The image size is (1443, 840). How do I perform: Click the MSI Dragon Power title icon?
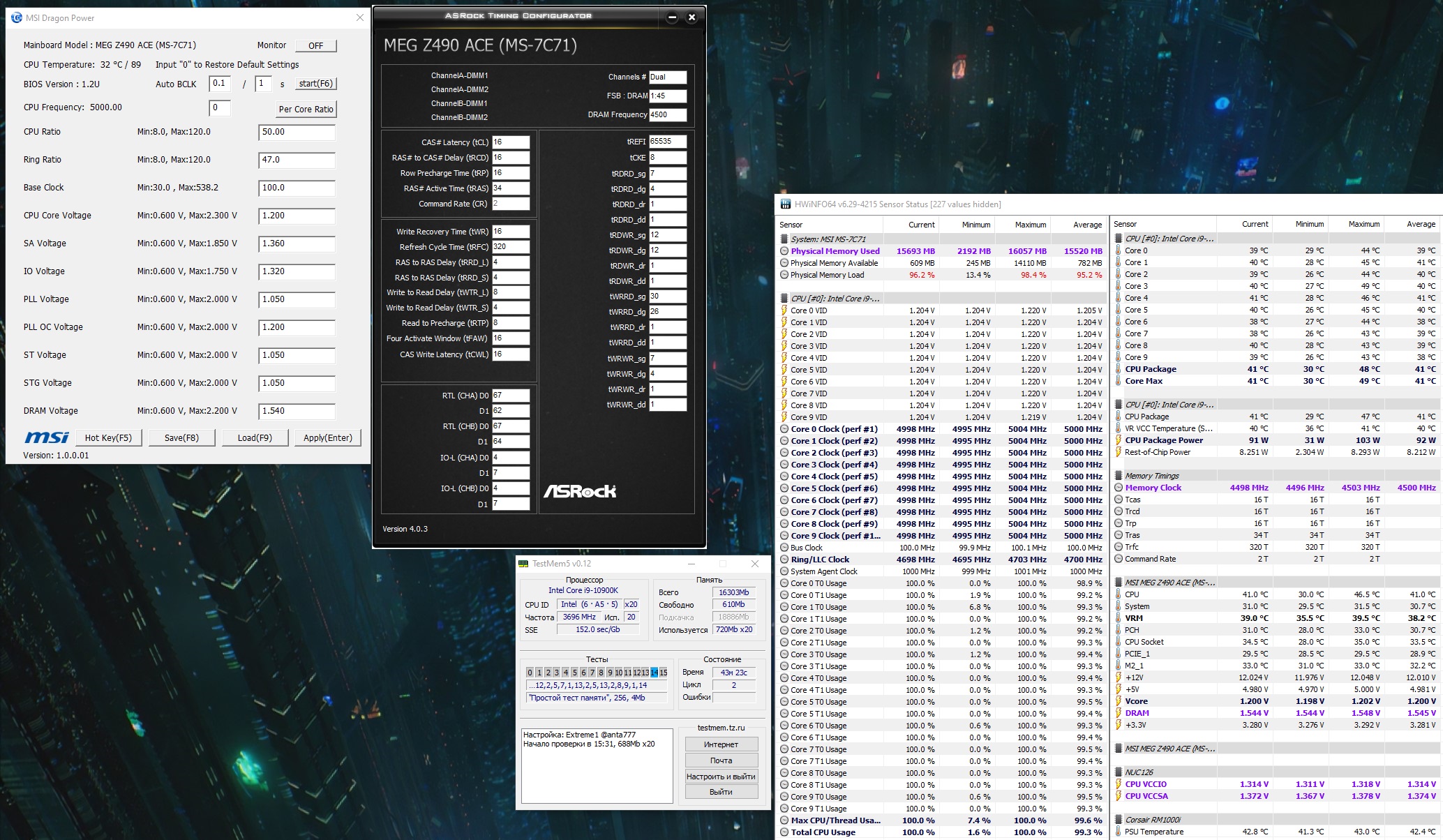[15, 18]
